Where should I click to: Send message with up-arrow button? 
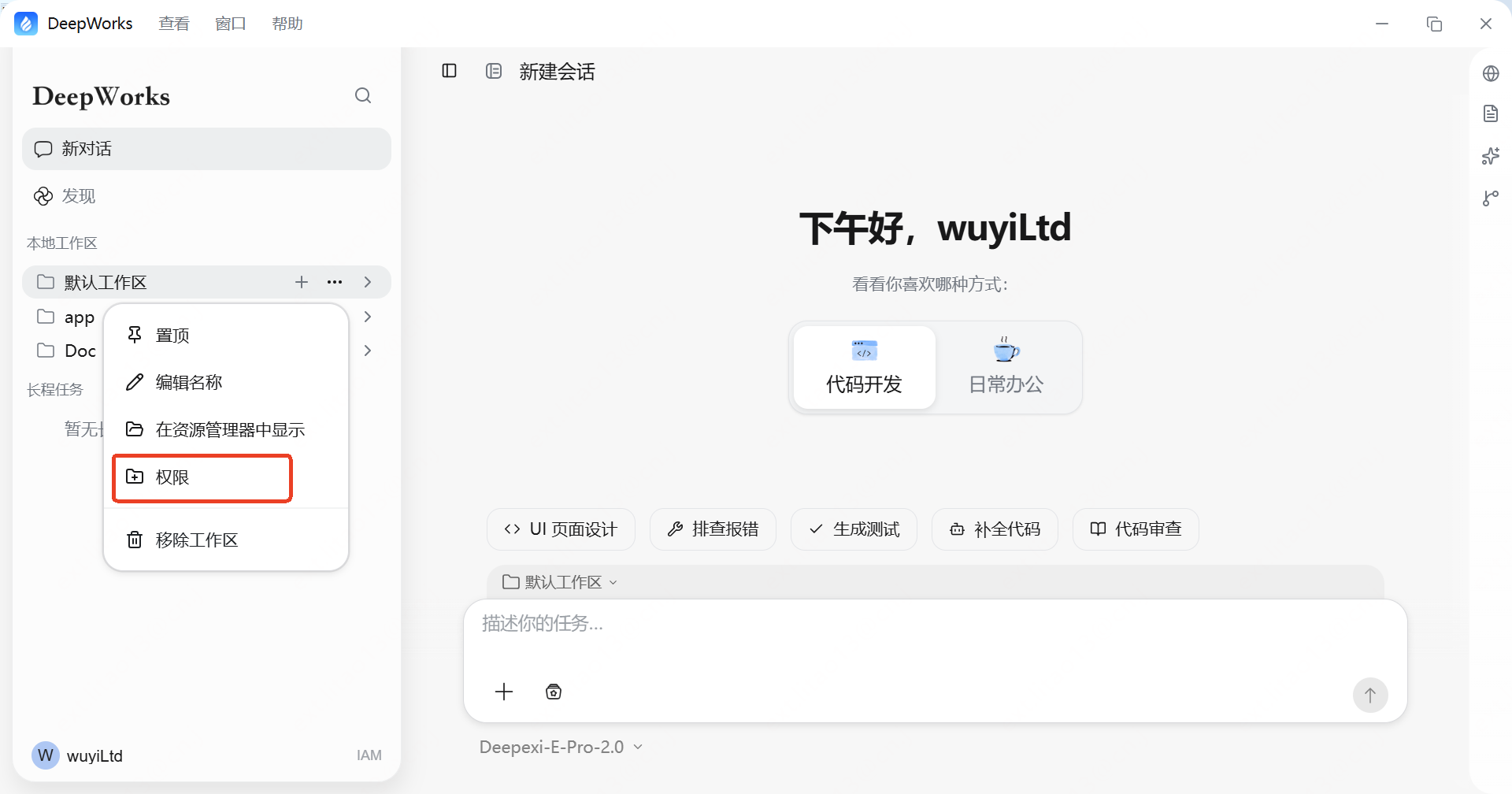pos(1370,695)
